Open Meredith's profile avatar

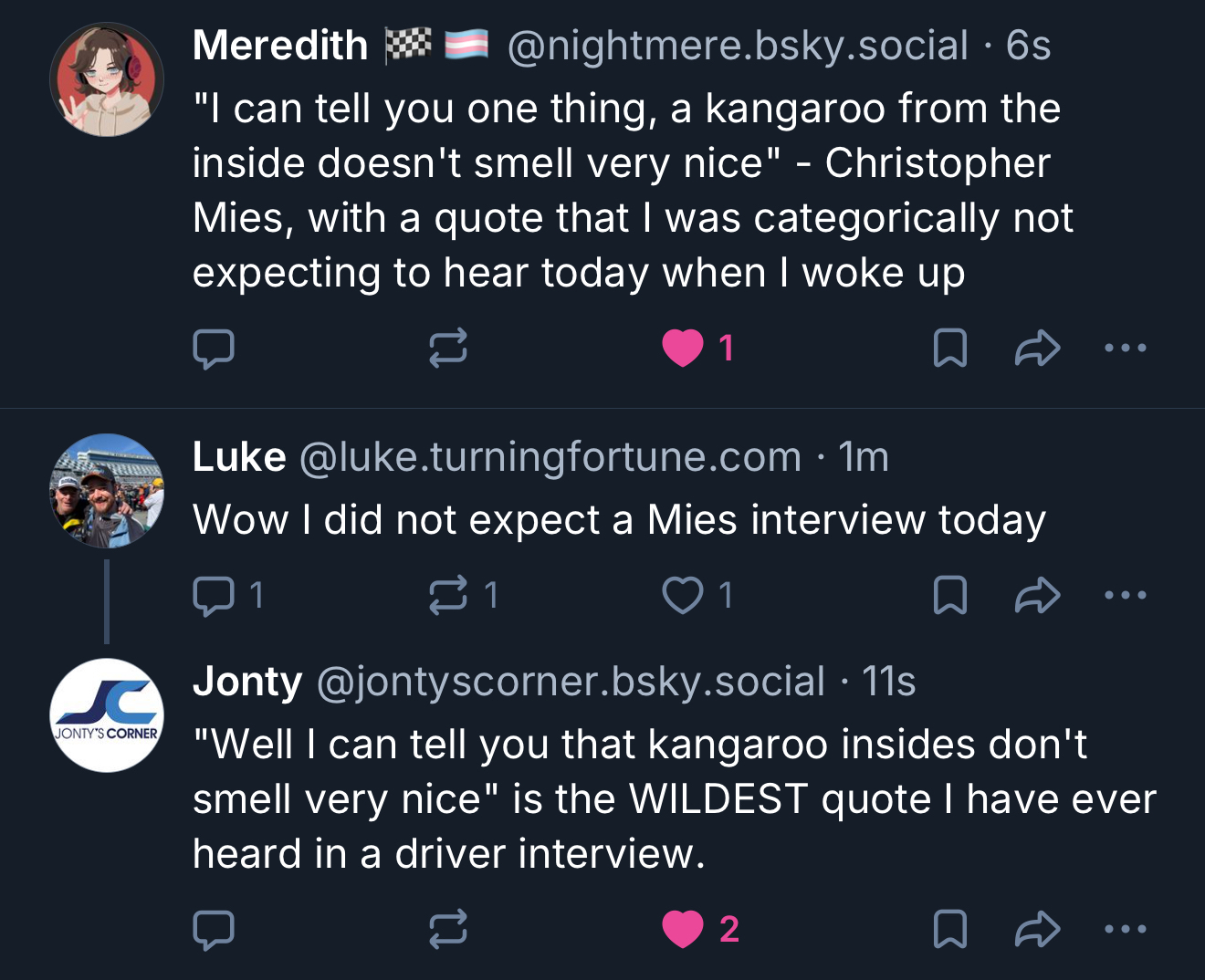click(107, 80)
